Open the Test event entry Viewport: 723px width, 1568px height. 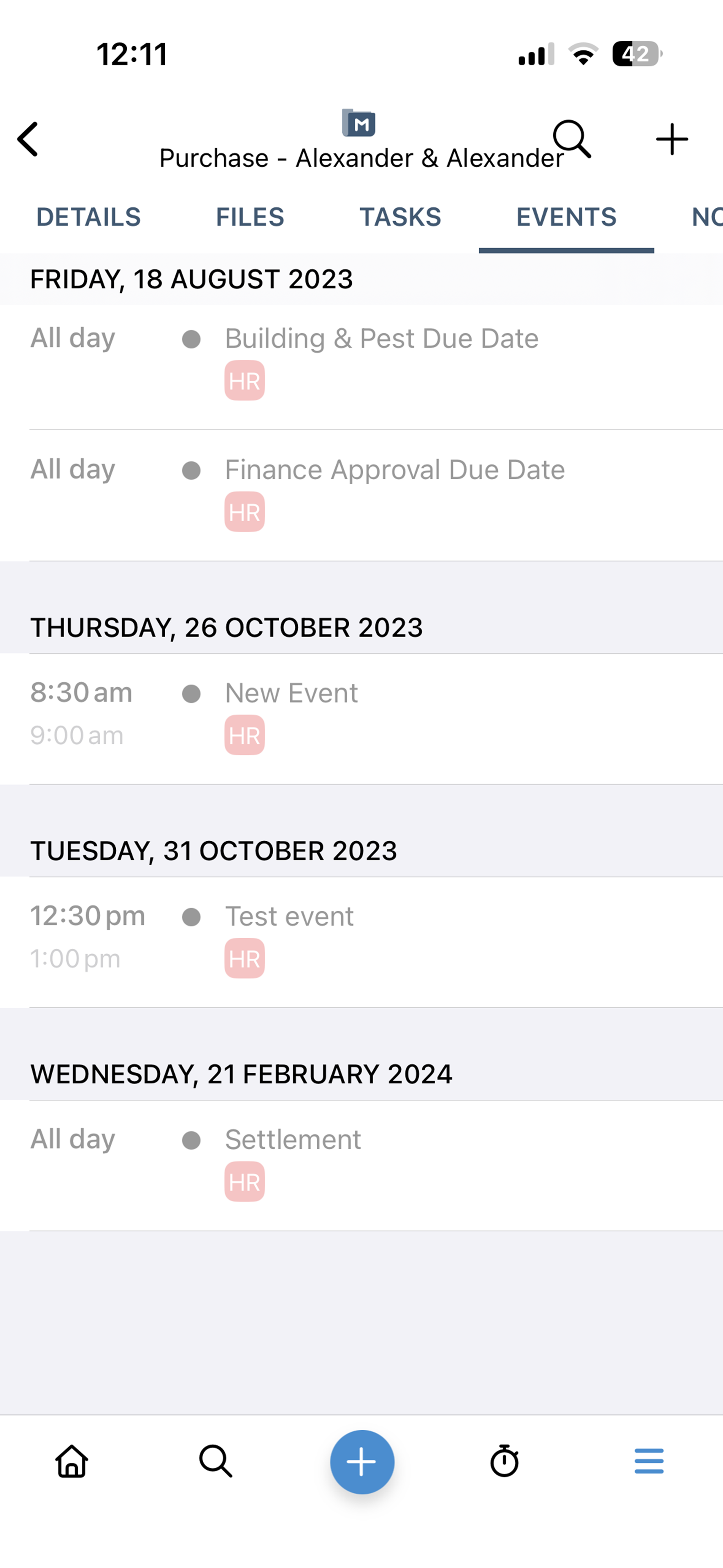pos(289,917)
